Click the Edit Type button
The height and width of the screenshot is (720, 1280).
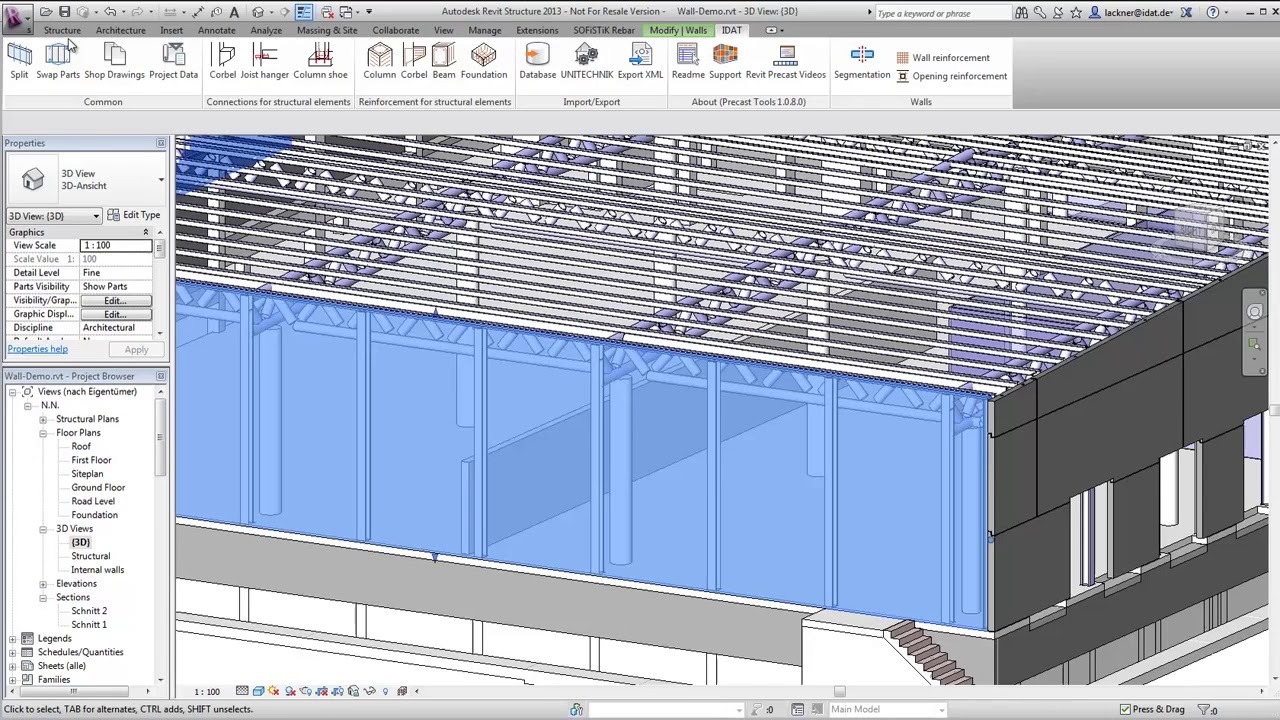(x=134, y=215)
